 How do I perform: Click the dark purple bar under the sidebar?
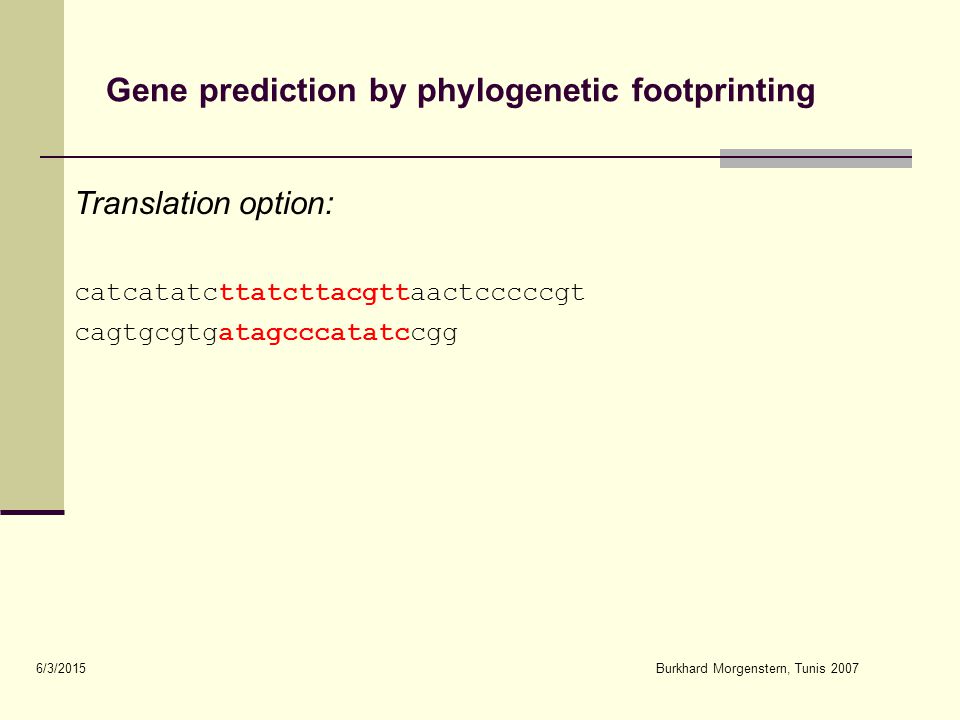pyautogui.click(x=32, y=512)
